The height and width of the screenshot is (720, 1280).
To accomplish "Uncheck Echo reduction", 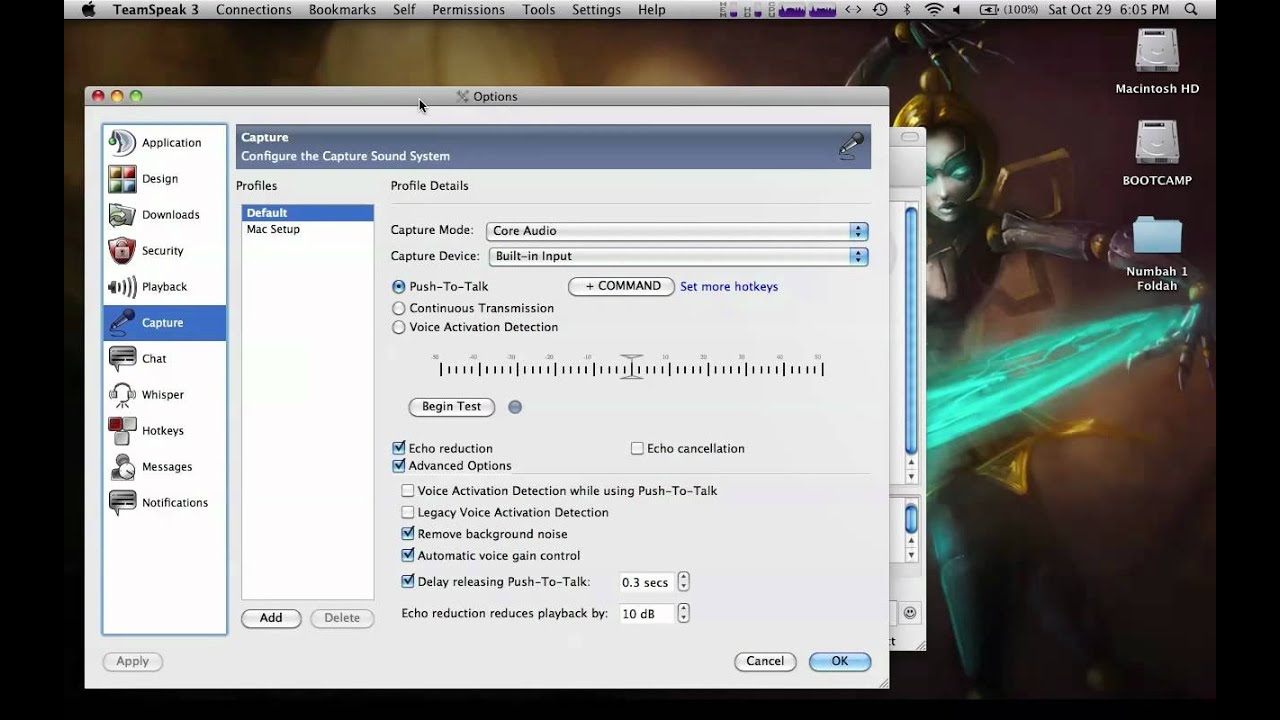I will point(399,448).
